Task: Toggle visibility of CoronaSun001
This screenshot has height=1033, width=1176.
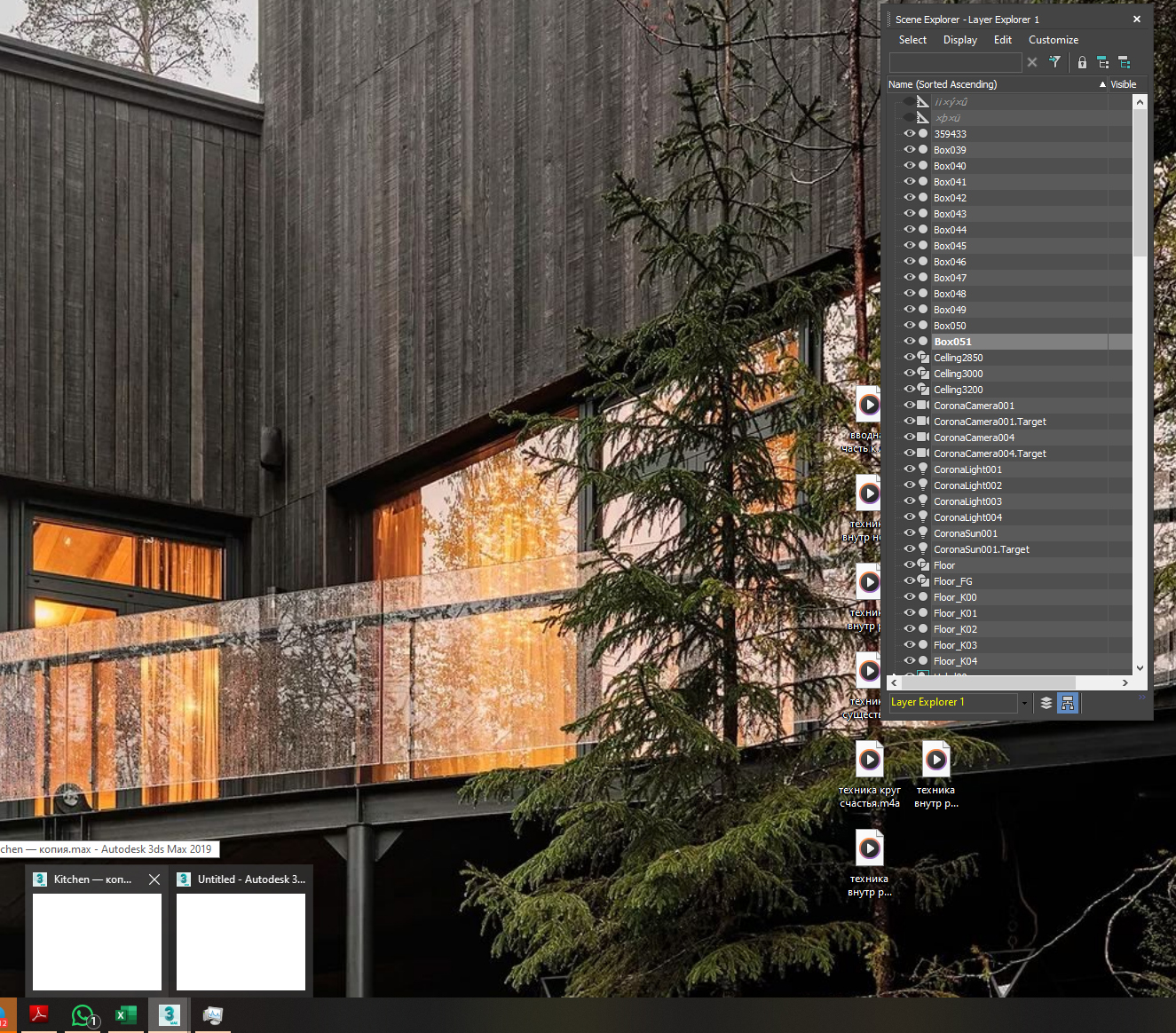Action: click(x=909, y=532)
